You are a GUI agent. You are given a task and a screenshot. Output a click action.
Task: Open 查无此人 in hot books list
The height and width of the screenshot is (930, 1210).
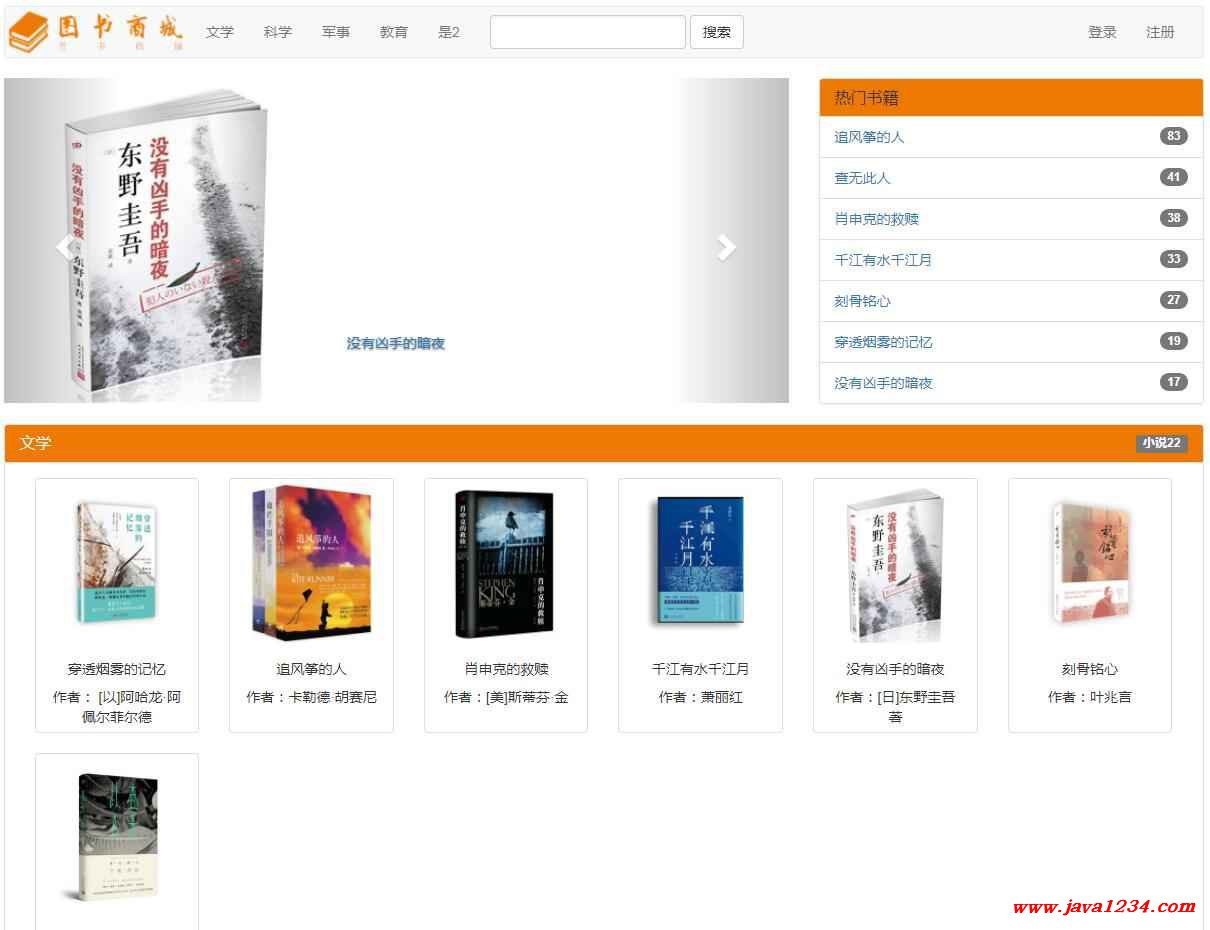[x=862, y=178]
